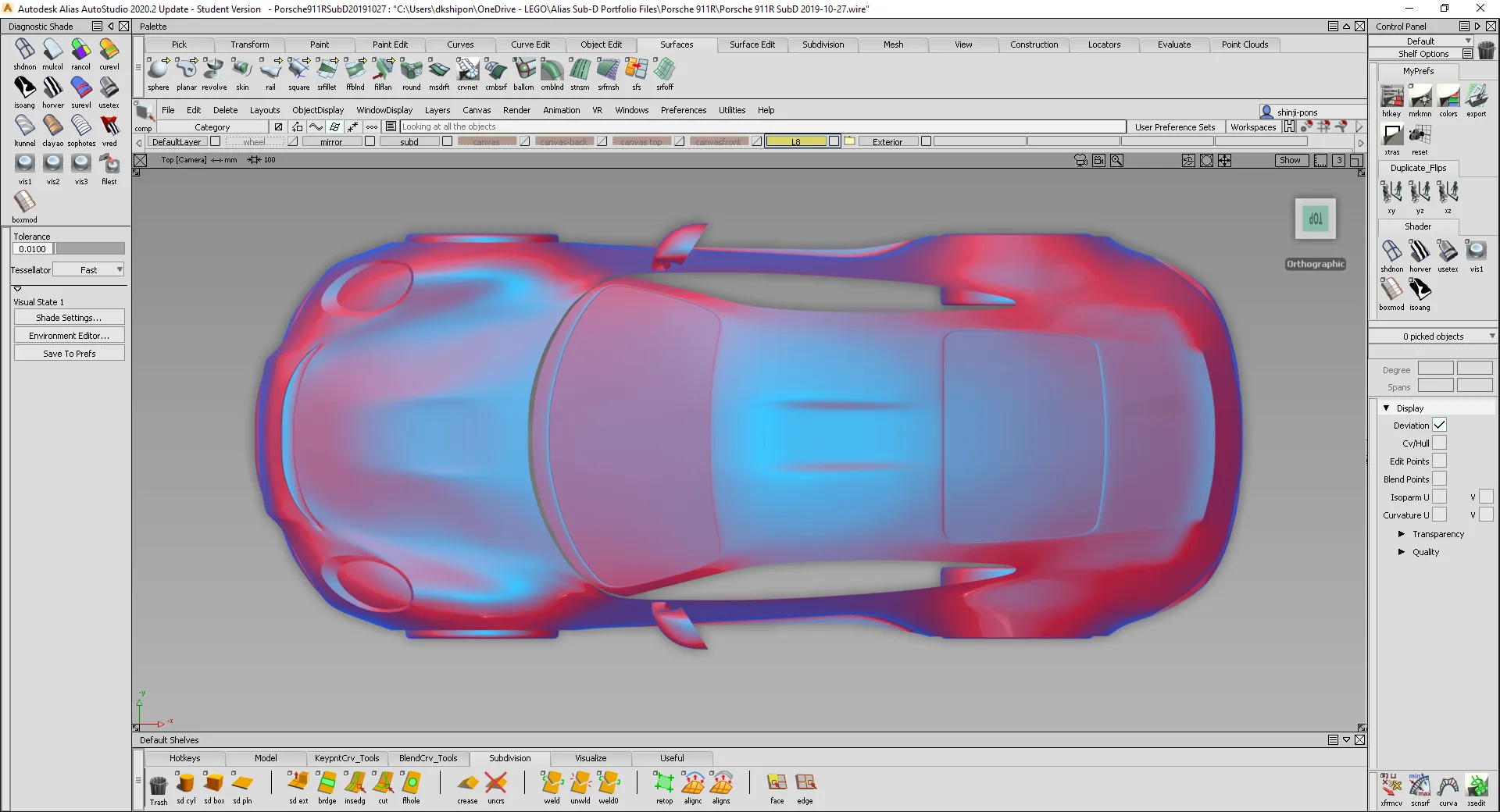
Task: Select the revolve surface tool
Action: (x=214, y=69)
